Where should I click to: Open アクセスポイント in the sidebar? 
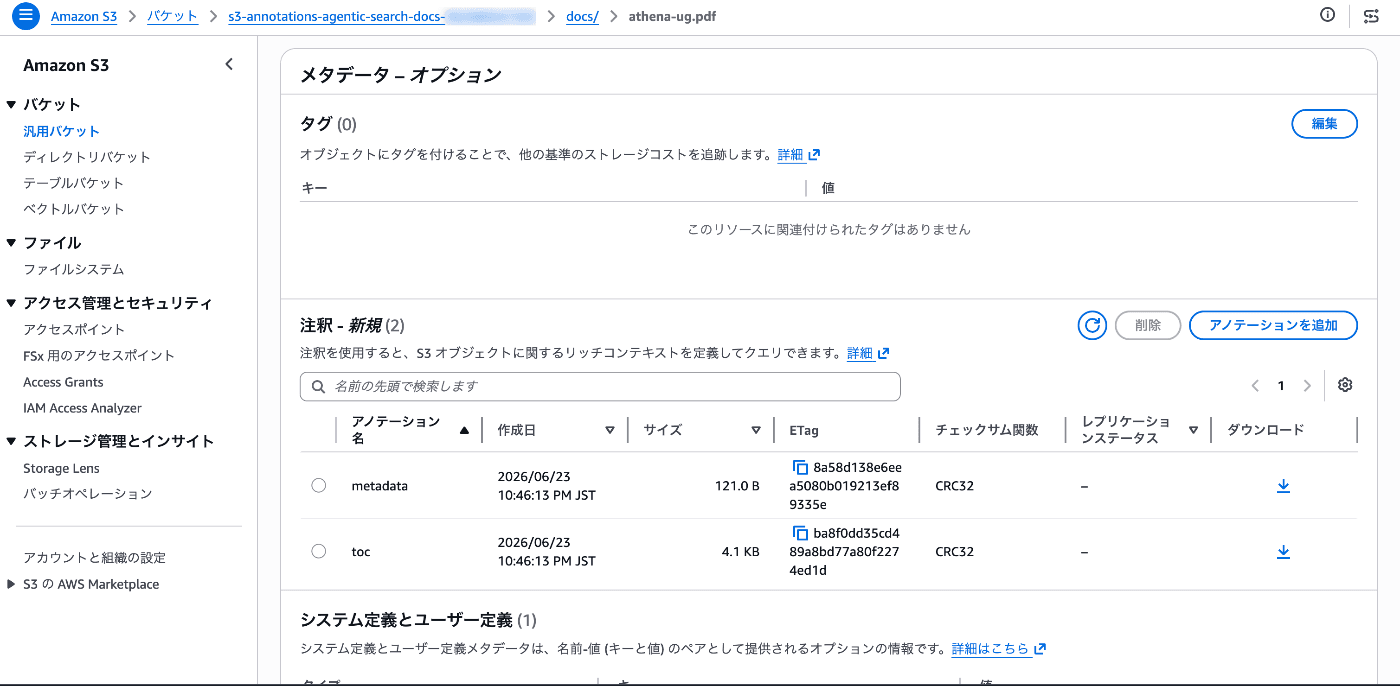click(74, 329)
